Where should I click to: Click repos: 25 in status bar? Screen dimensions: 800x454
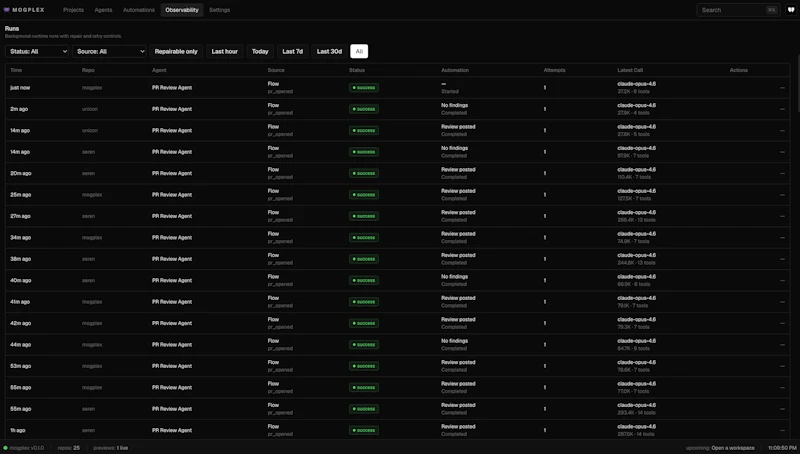pos(68,448)
